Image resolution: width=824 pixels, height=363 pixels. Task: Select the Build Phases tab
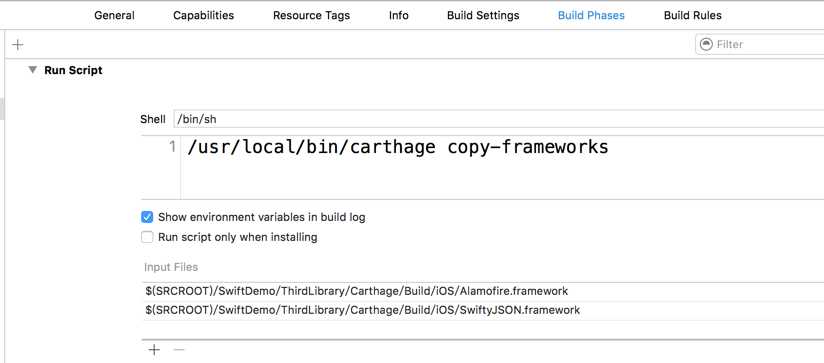click(x=591, y=15)
